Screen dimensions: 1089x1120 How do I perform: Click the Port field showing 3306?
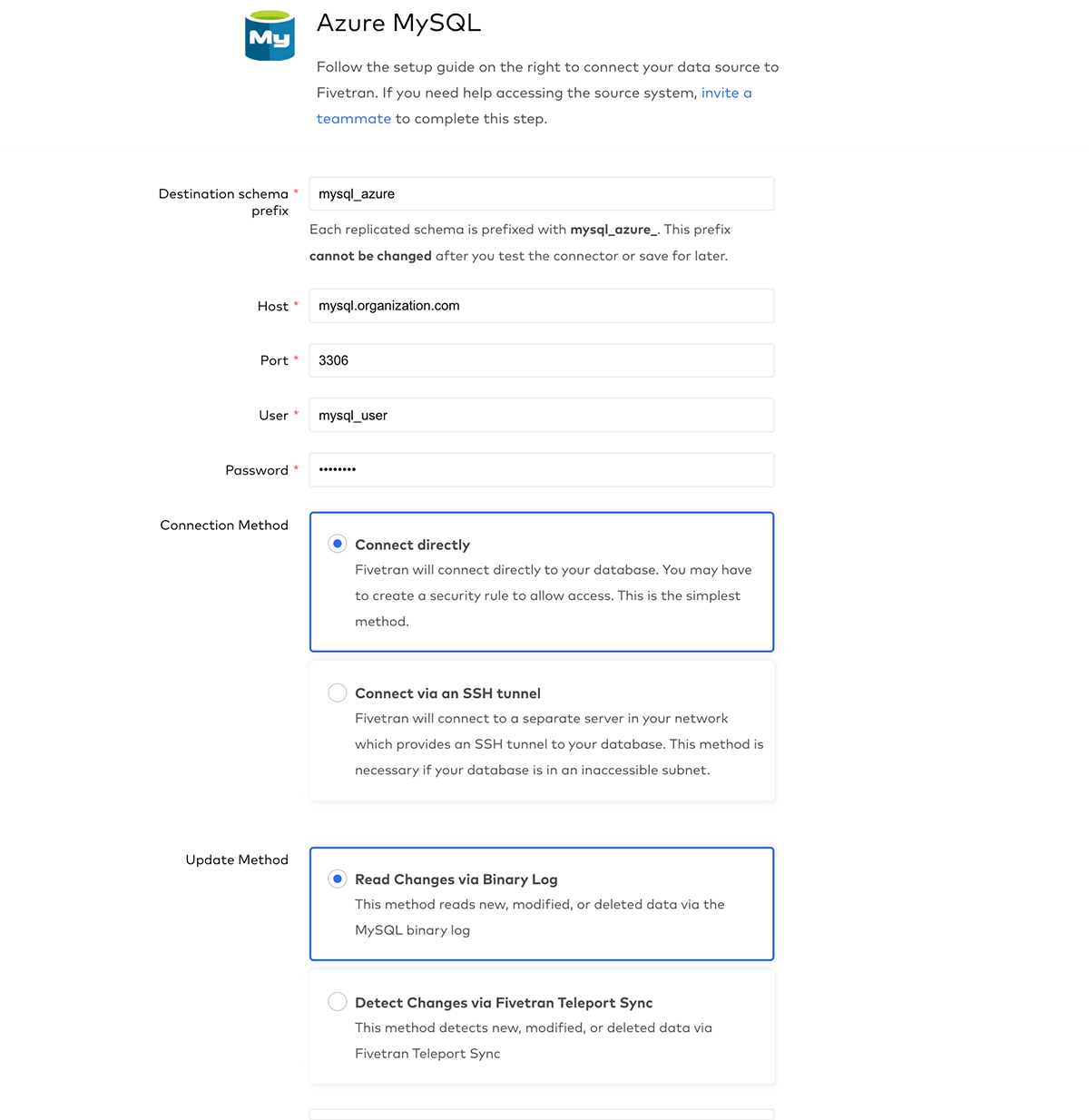(542, 360)
